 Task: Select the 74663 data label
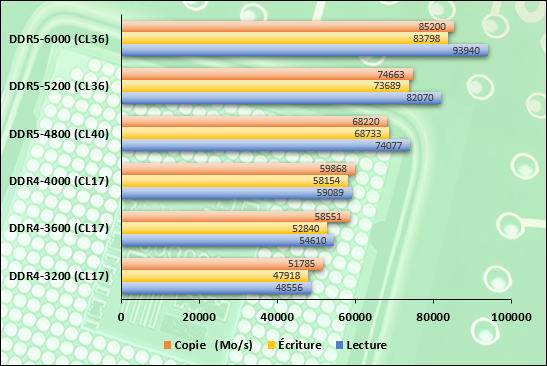[391, 74]
